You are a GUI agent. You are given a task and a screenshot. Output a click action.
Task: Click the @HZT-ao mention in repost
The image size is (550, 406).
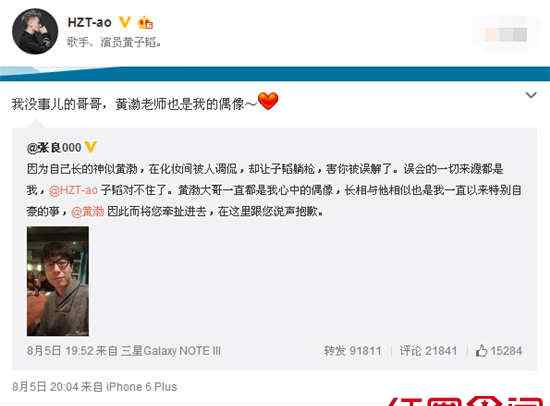(x=73, y=190)
